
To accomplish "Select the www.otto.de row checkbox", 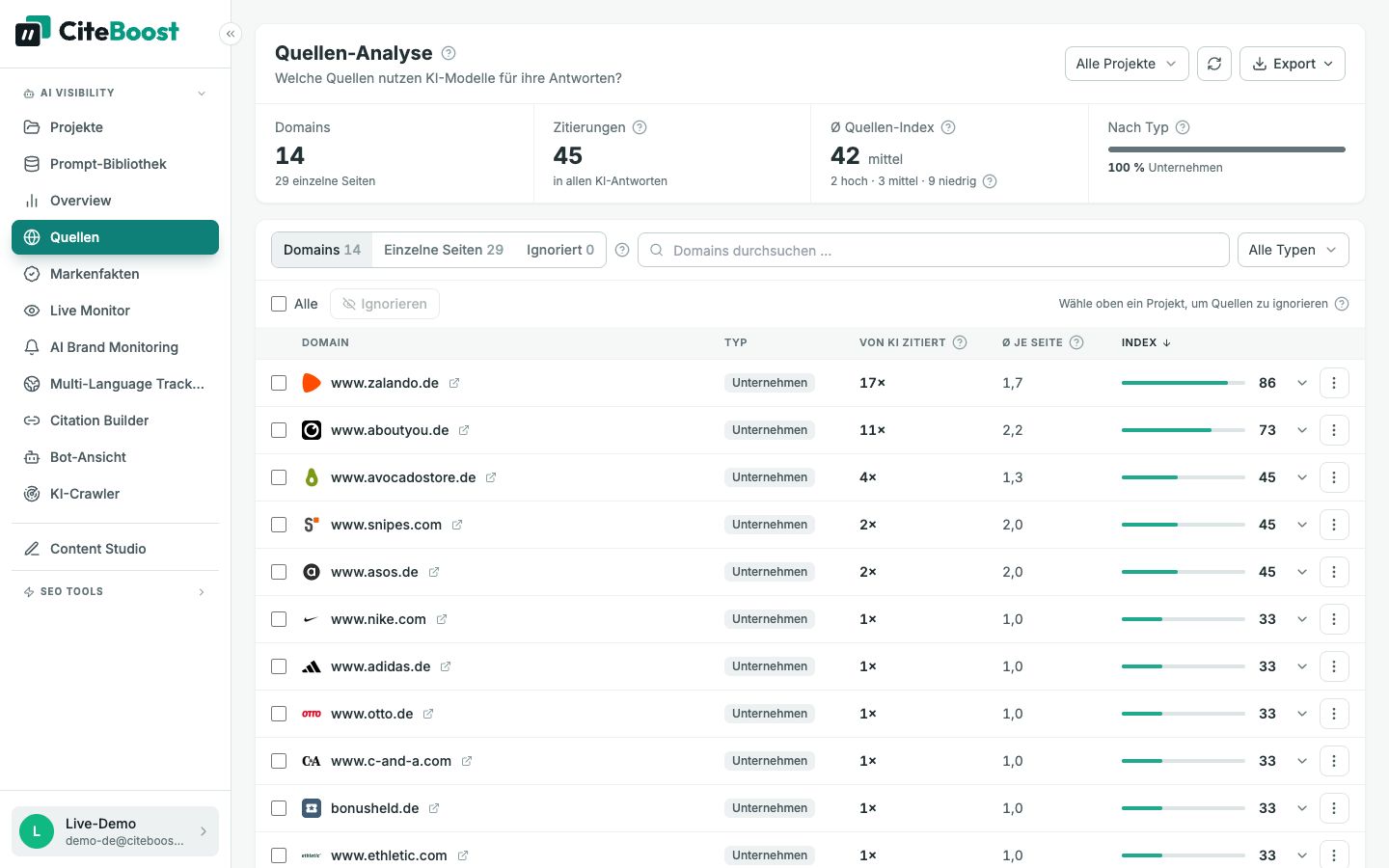I will 279,714.
